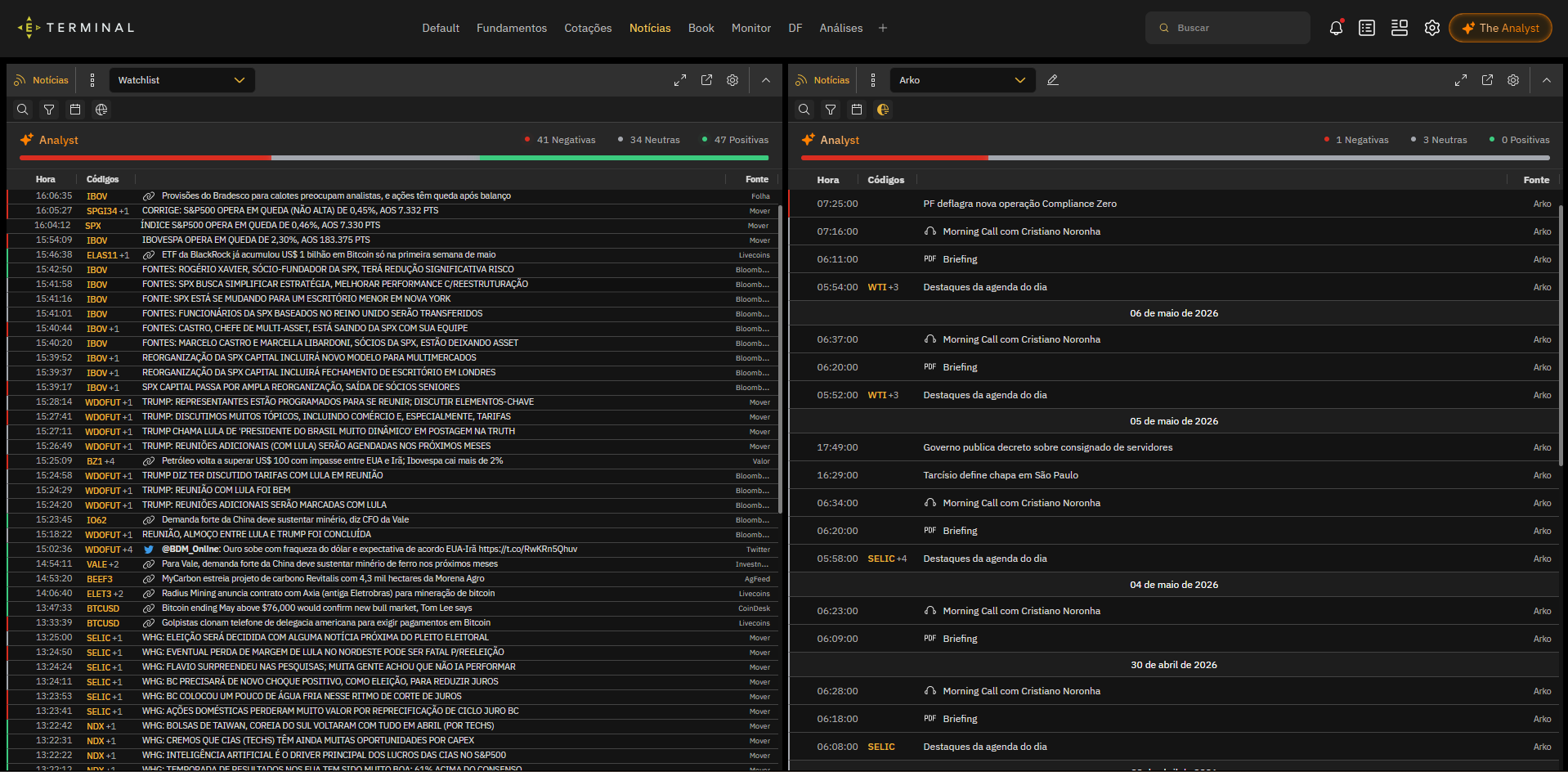Image resolution: width=1568 pixels, height=772 pixels.
Task: Open the Watchlist panel three-dot menu
Action: tap(92, 80)
